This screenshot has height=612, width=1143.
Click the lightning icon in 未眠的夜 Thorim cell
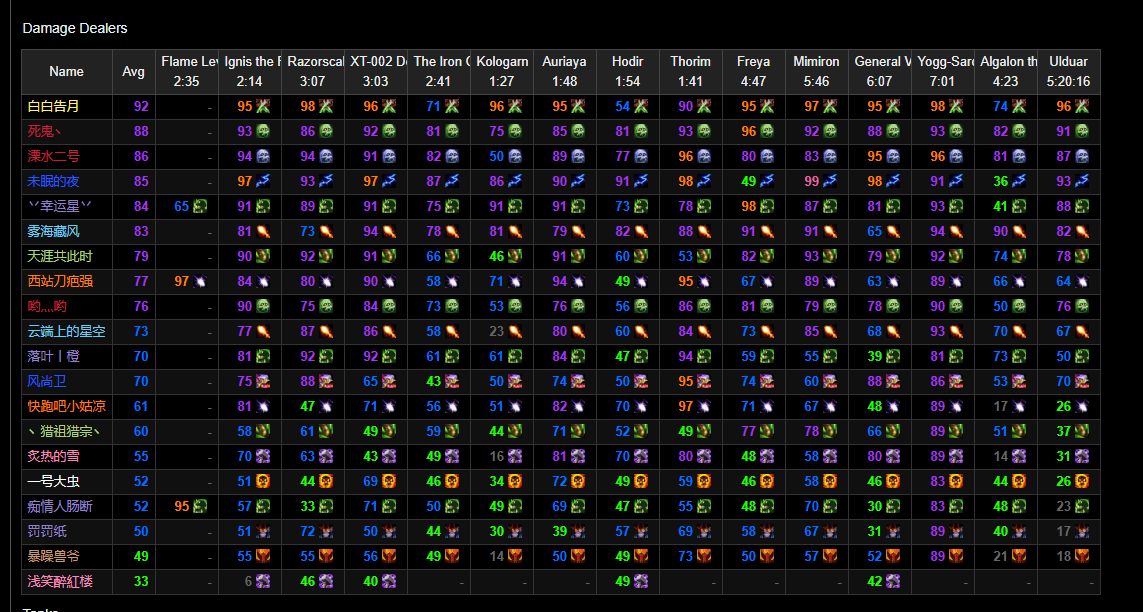[704, 181]
